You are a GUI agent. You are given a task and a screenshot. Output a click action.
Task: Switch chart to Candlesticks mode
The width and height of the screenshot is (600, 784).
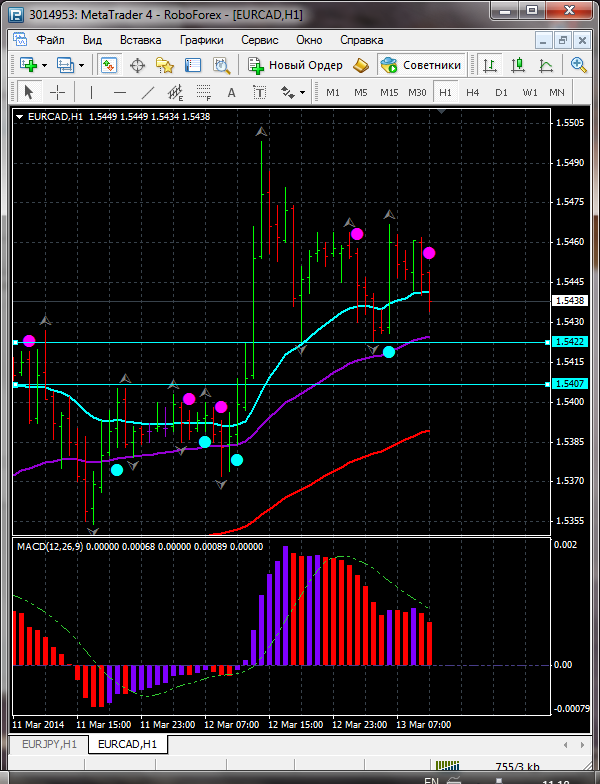tap(518, 65)
